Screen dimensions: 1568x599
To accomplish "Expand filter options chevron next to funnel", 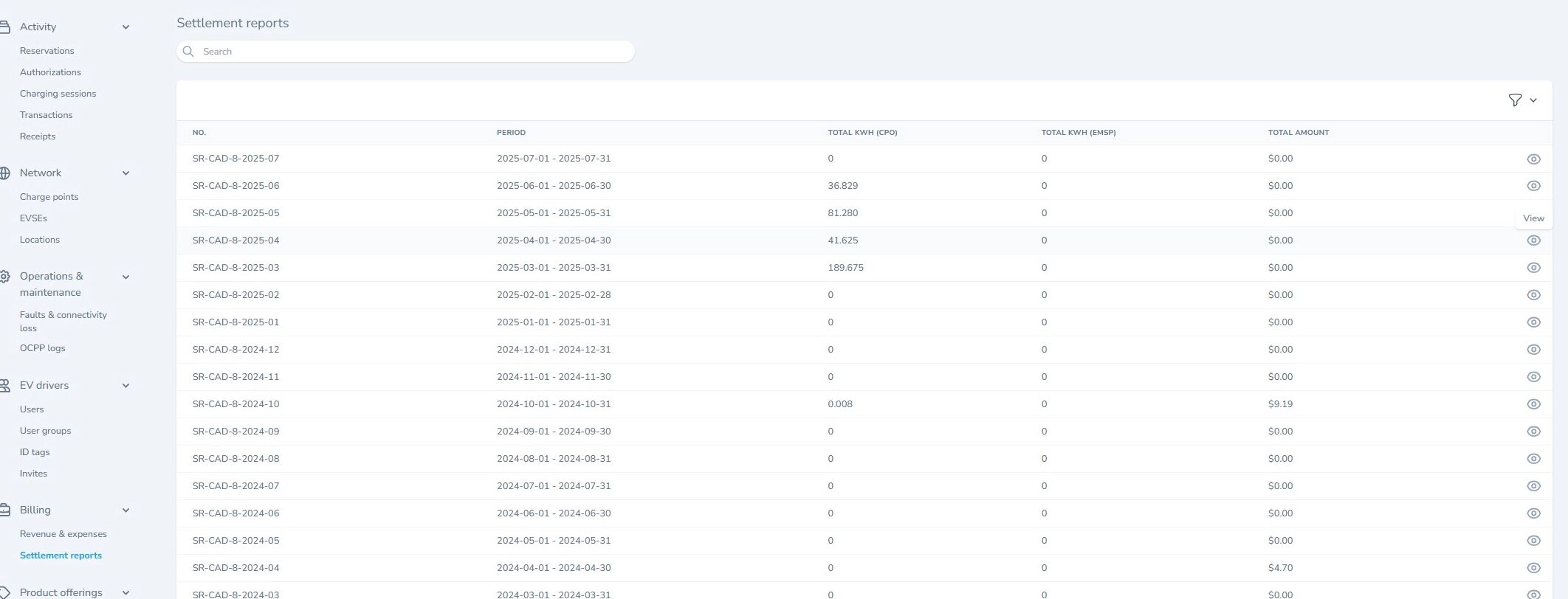I will 1533,100.
